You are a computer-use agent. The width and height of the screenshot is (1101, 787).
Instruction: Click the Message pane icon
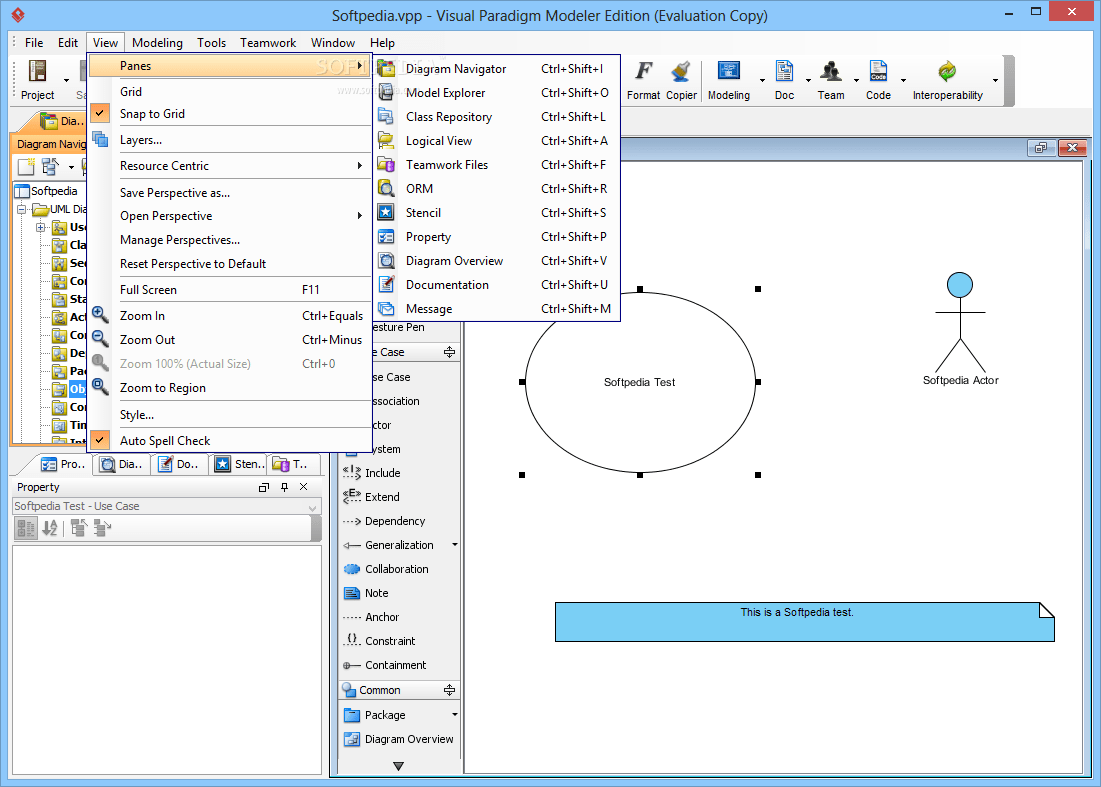click(x=385, y=308)
